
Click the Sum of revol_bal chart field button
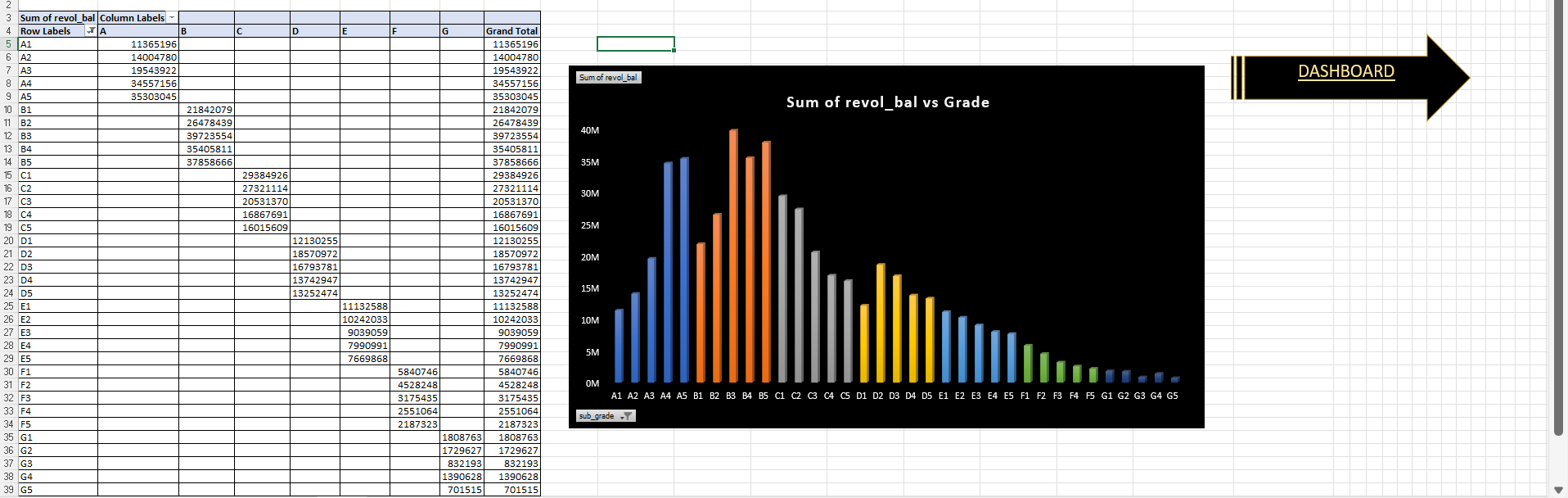(608, 78)
